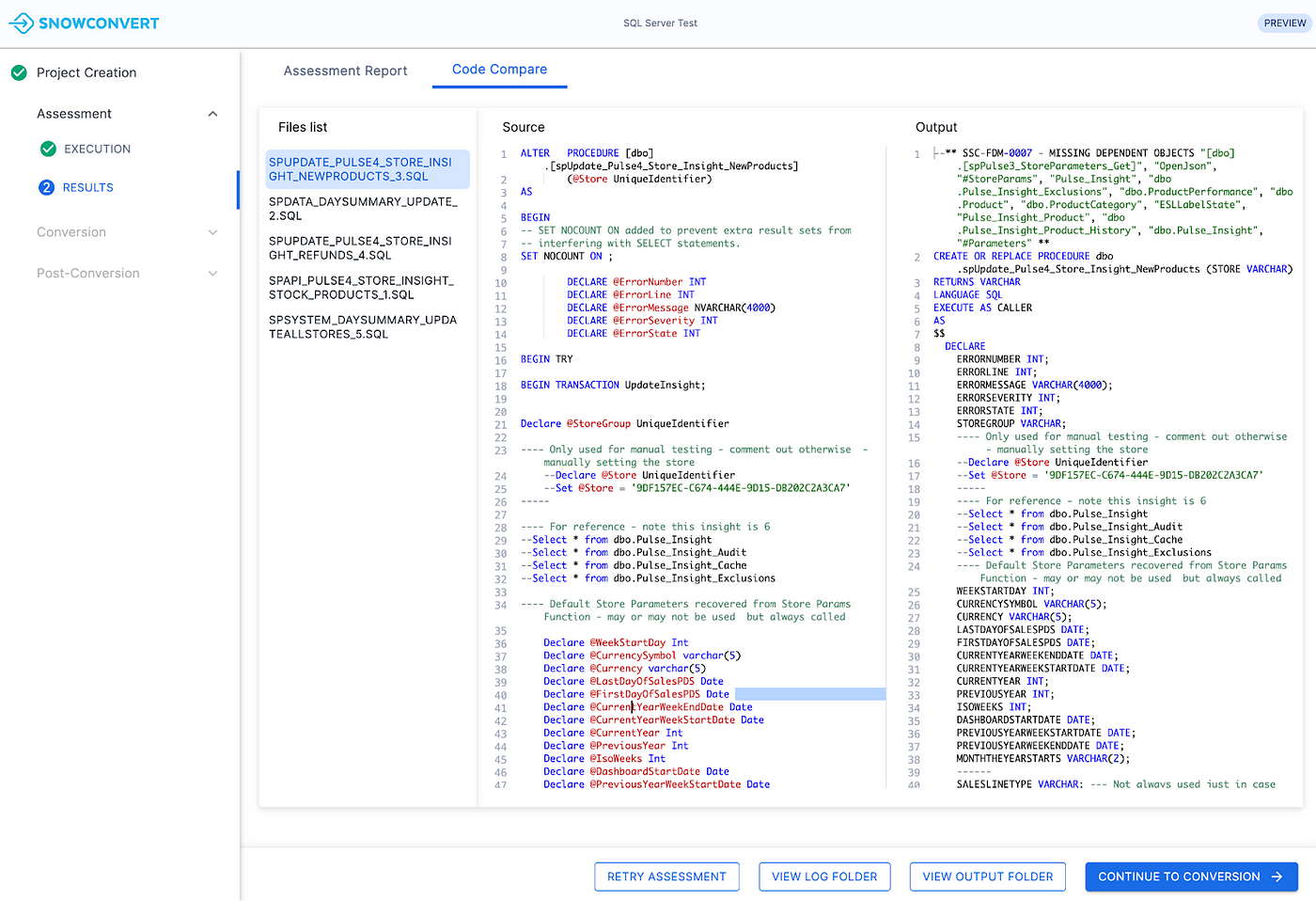1316x901 pixels.
Task: Open Project Creation step in sidebar
Action: (86, 72)
